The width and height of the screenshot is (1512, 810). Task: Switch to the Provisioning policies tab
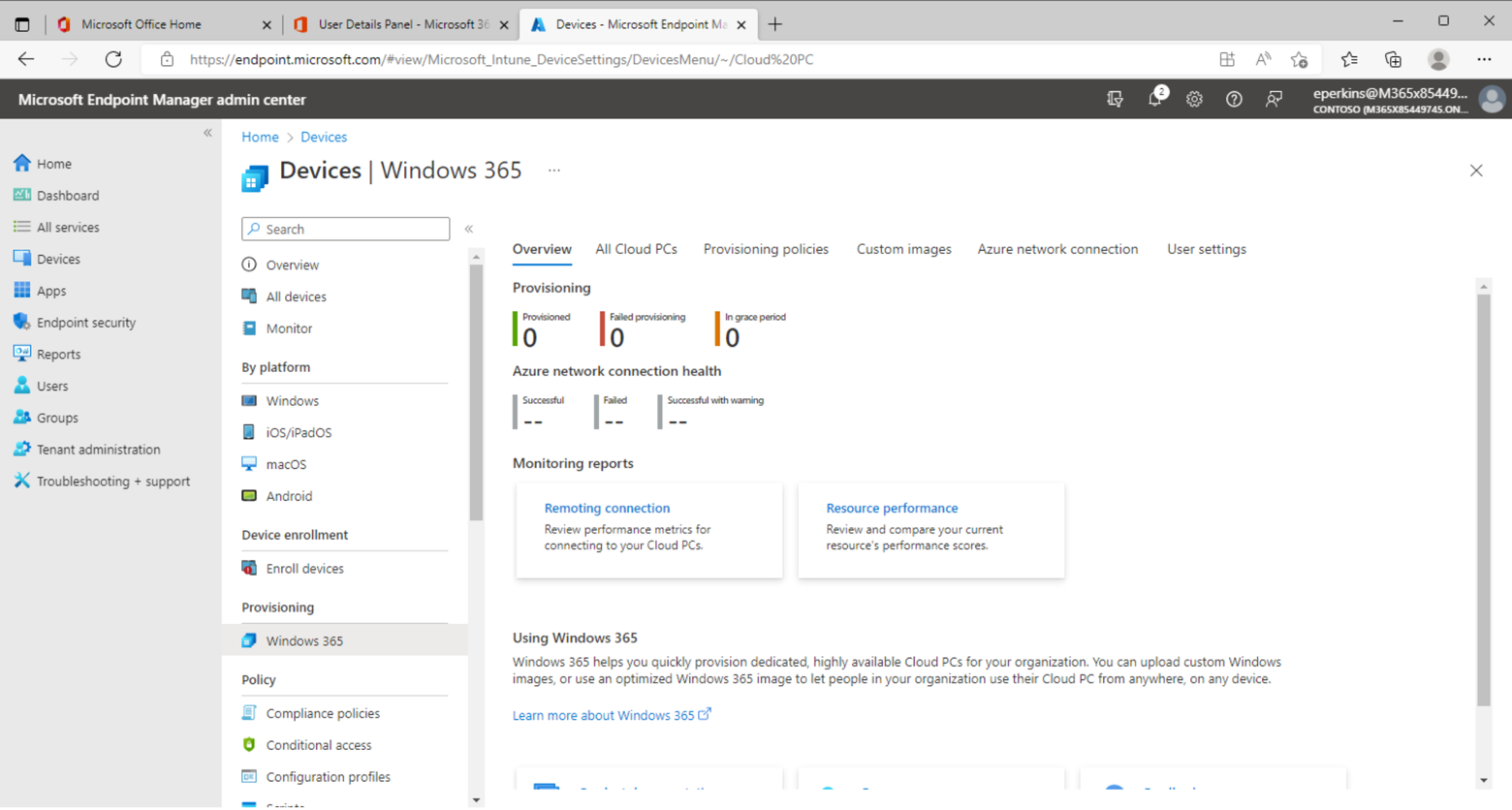click(x=766, y=249)
